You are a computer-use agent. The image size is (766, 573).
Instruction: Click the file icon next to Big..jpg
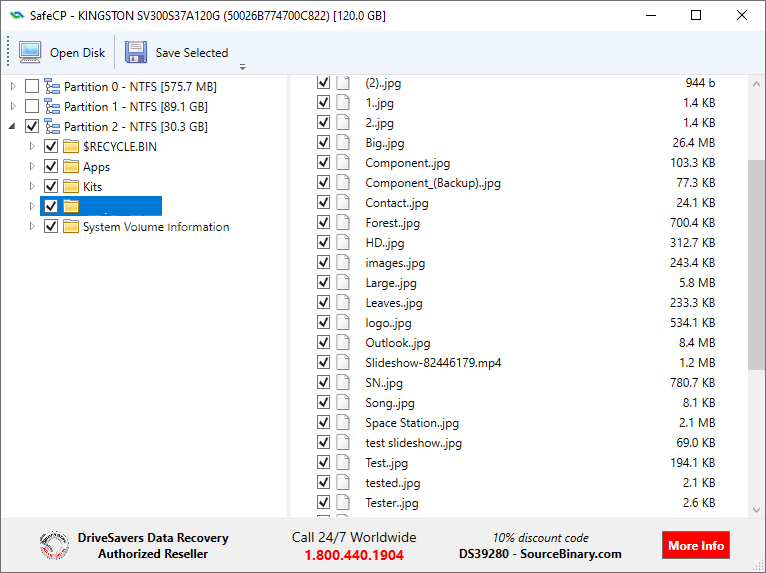tap(343, 143)
